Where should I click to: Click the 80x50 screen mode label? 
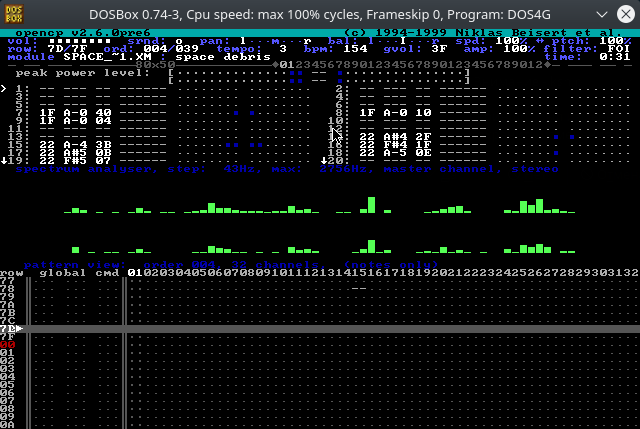(x=156, y=64)
